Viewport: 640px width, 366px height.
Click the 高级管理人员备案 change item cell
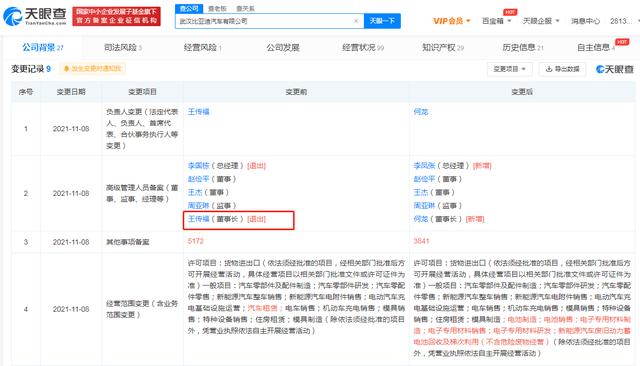(142, 193)
